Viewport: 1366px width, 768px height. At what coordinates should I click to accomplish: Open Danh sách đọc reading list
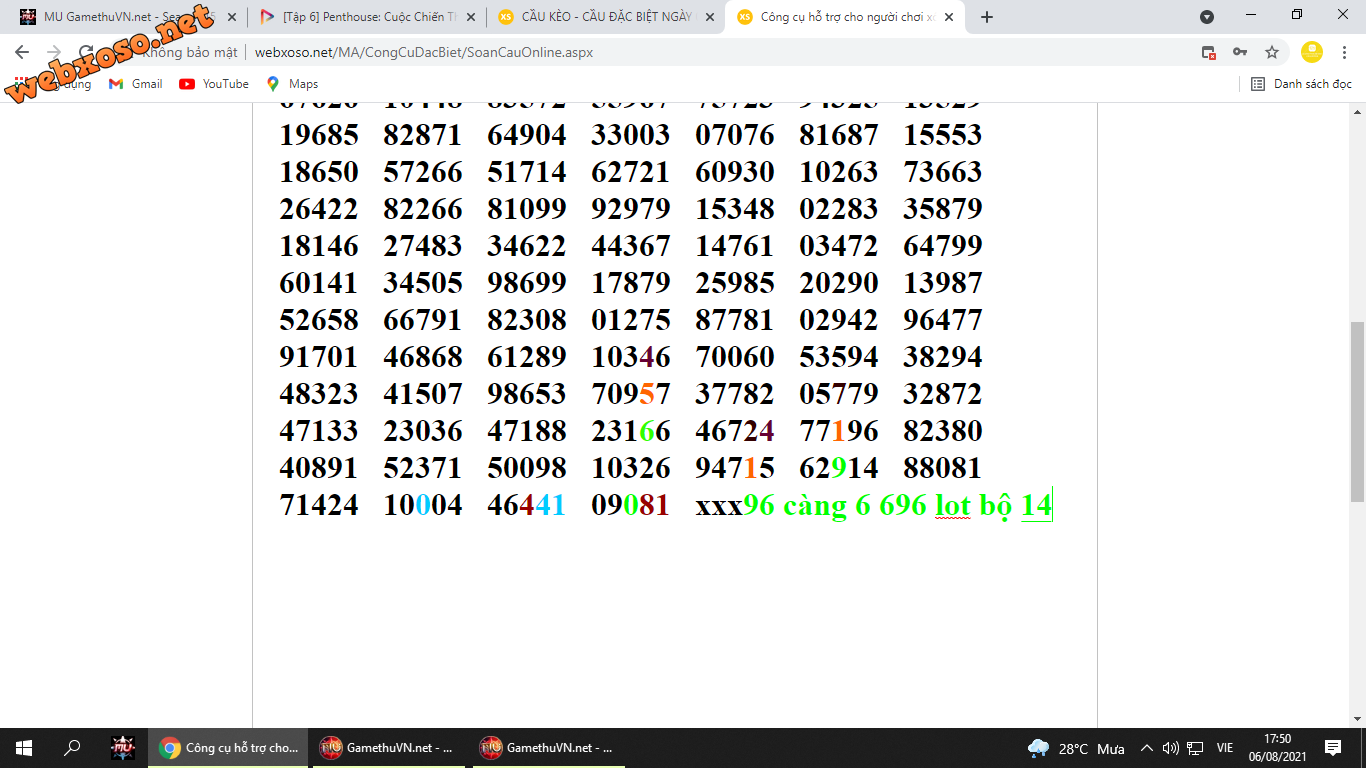click(x=1302, y=84)
